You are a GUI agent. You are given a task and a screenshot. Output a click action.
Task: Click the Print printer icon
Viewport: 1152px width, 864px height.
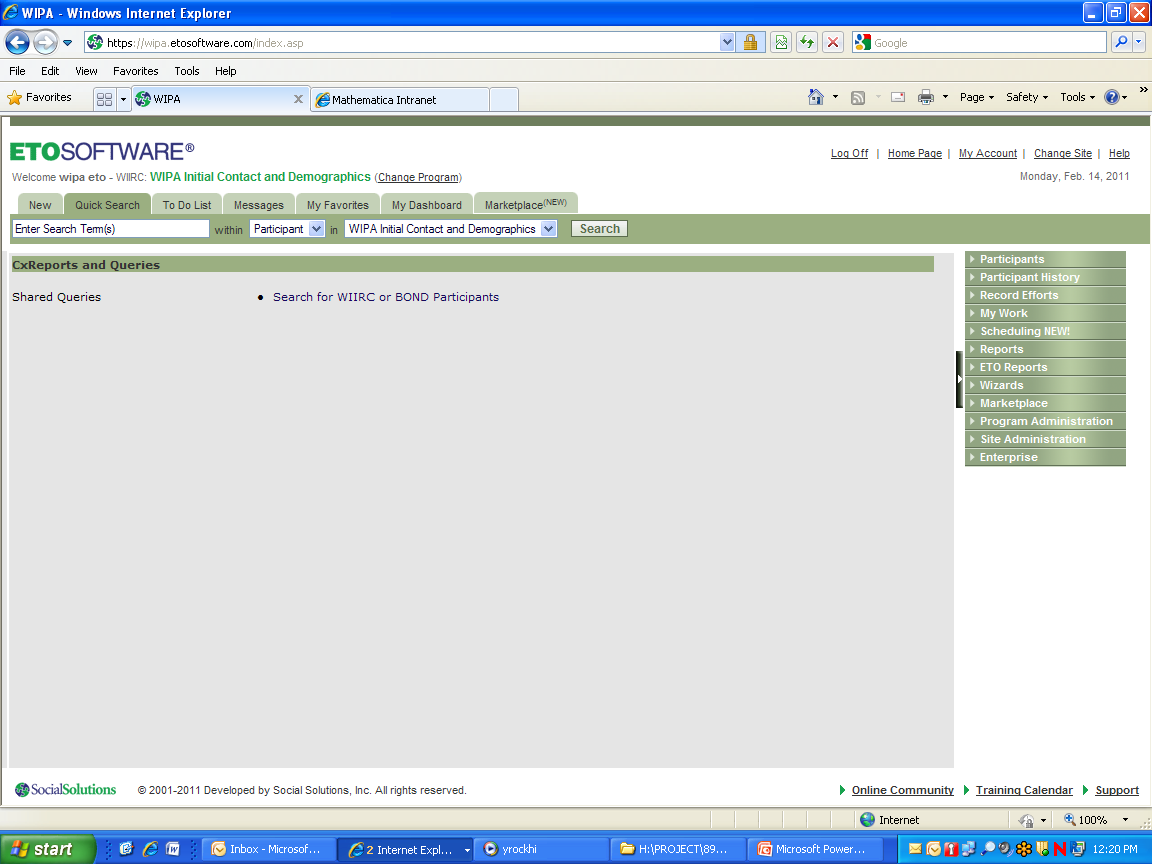pyautogui.click(x=926, y=97)
